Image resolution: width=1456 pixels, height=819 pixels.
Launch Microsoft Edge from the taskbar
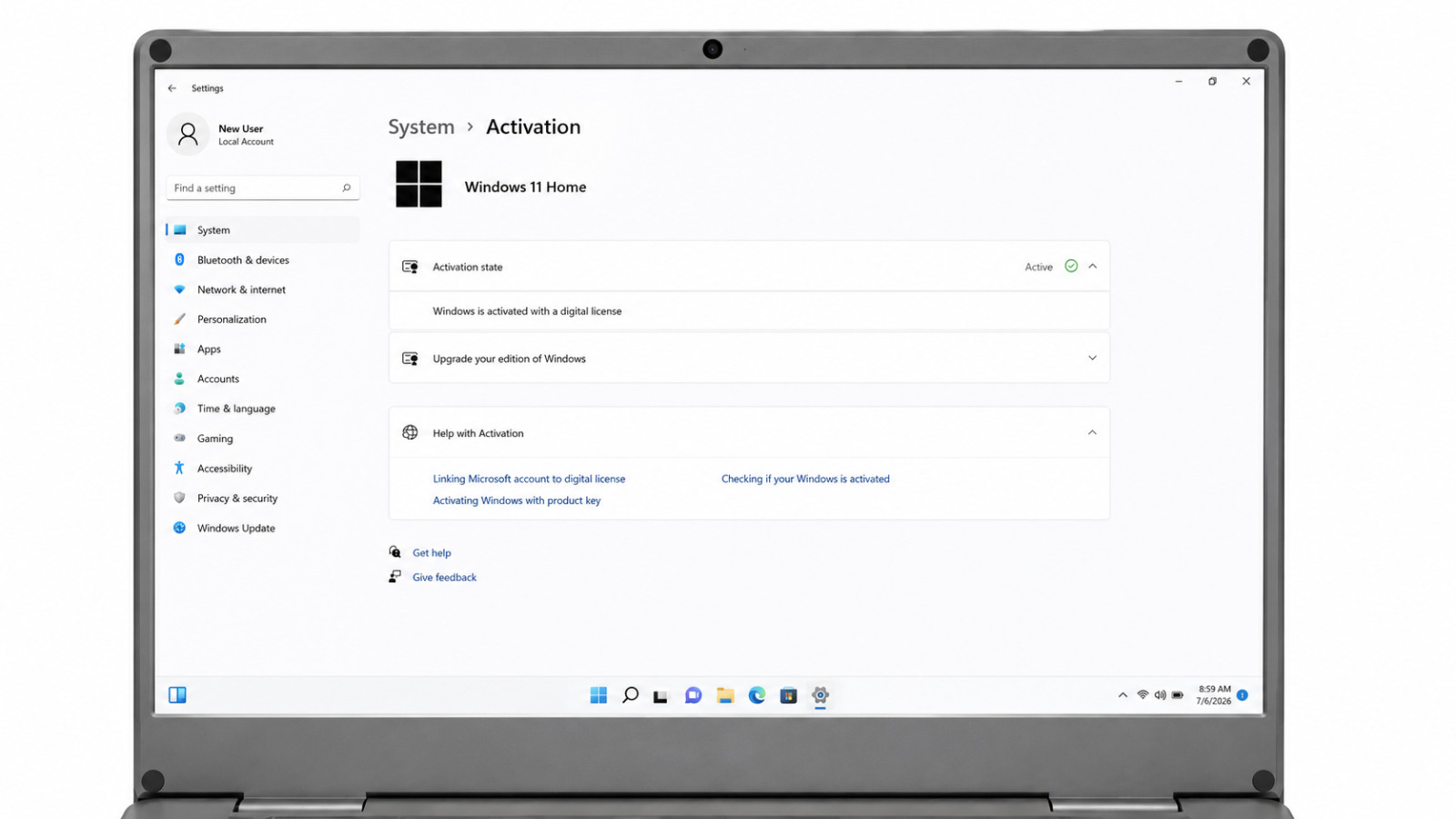pos(757,695)
